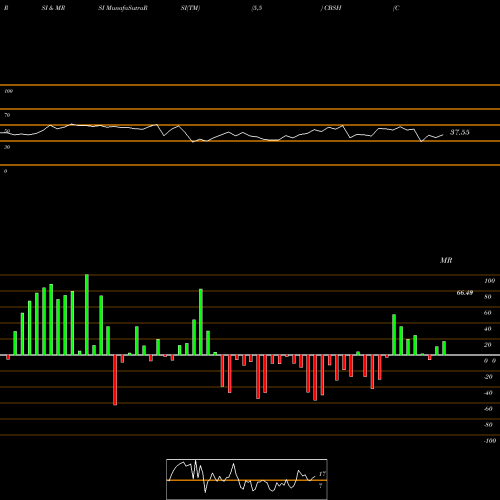Click the MRSI value 66.49
This screenshot has height=500, width=500.
point(465,293)
